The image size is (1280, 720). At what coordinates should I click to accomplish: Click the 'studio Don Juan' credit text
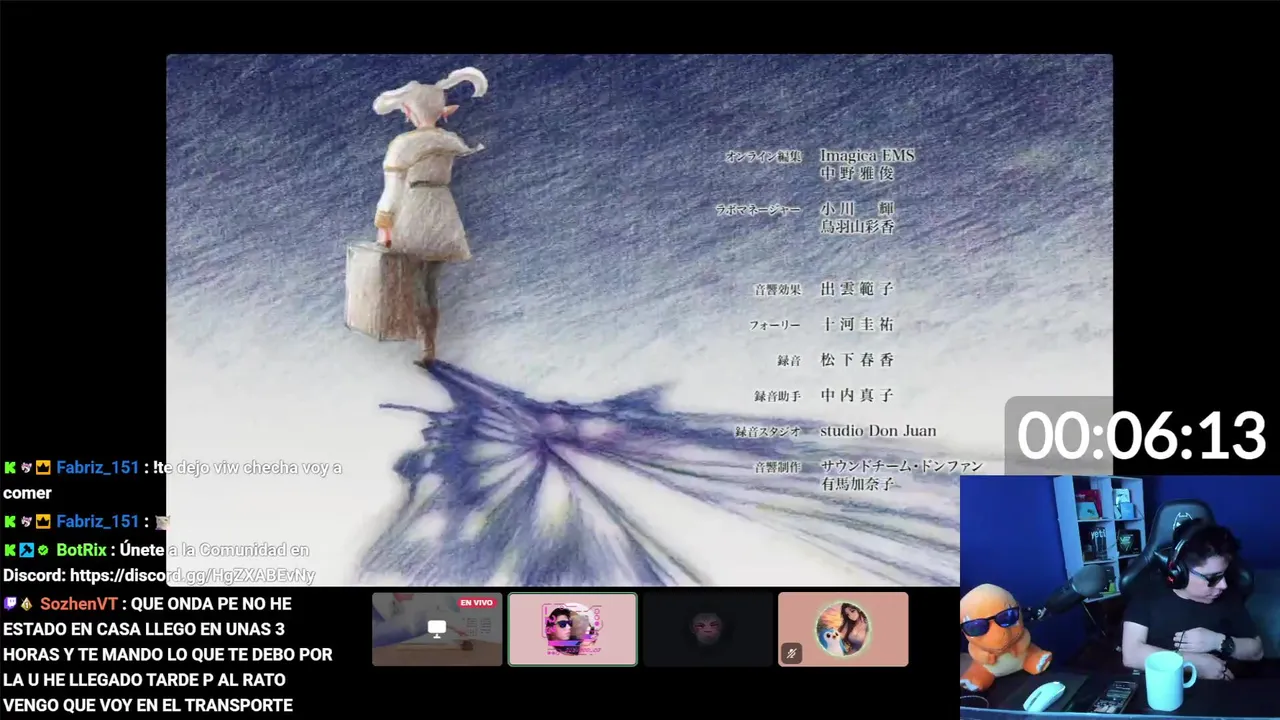pos(878,431)
